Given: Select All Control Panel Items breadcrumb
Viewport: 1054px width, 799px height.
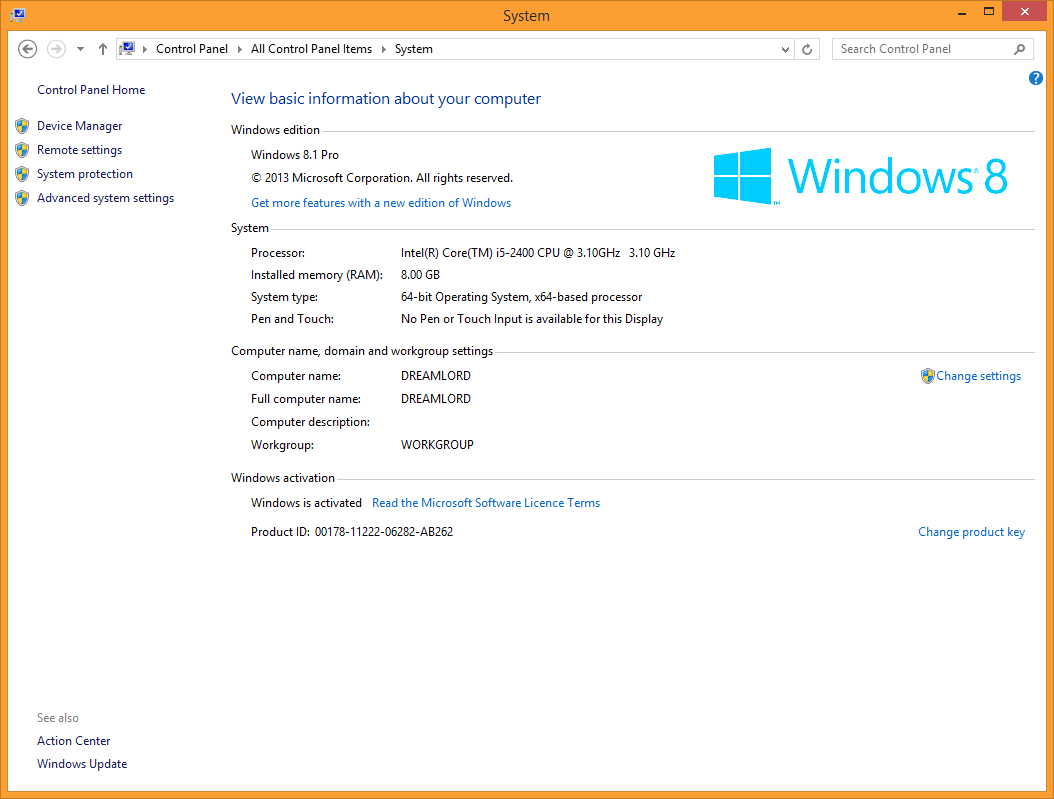Looking at the screenshot, I should [311, 49].
